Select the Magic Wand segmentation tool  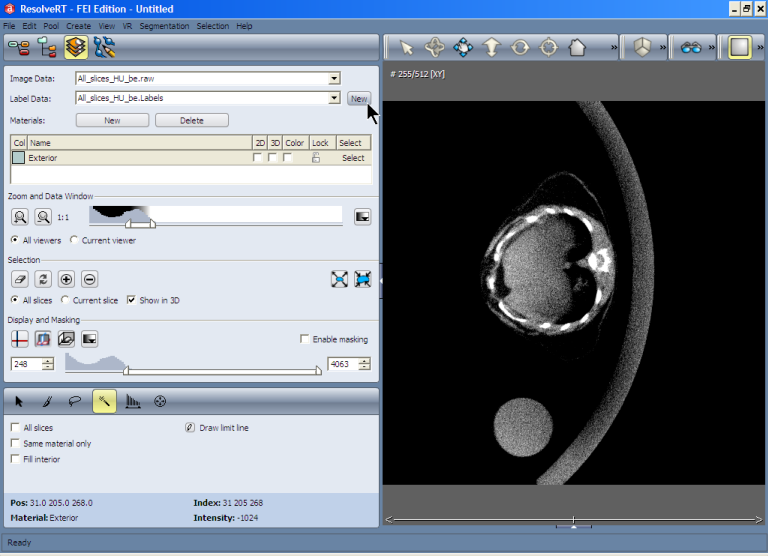tap(104, 401)
